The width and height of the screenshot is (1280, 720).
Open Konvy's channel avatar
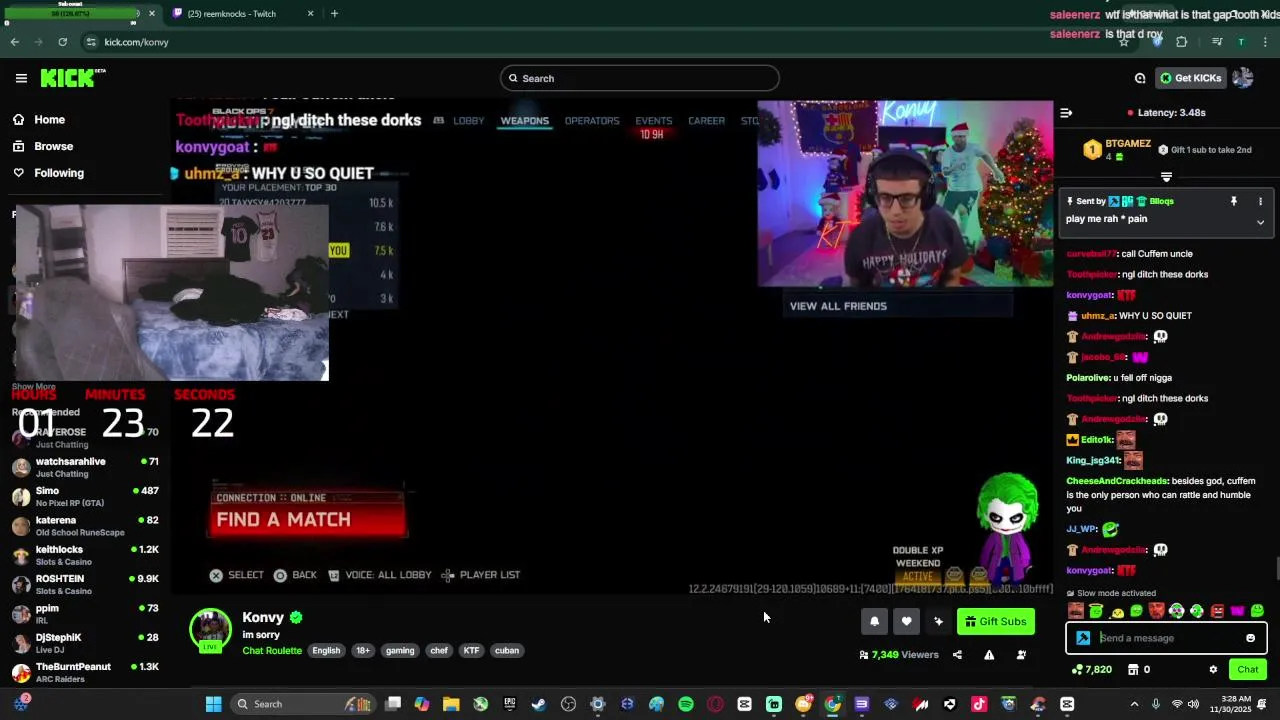(x=210, y=631)
